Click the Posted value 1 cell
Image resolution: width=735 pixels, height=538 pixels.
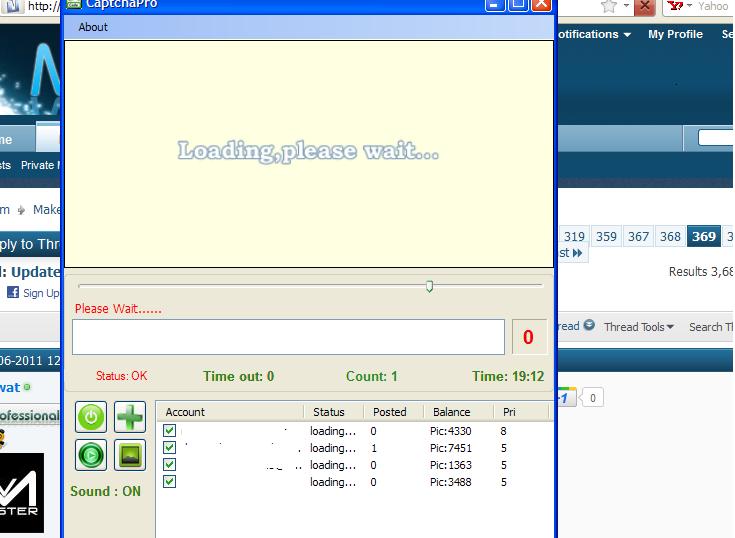(374, 448)
